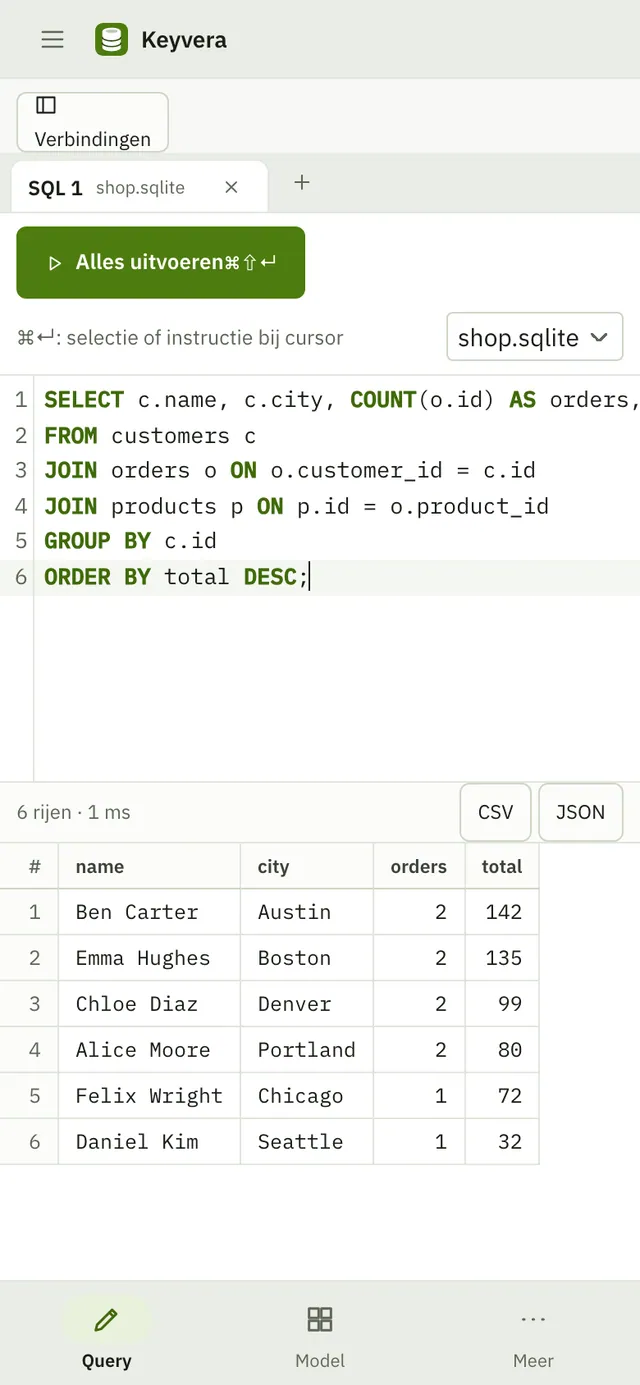The height and width of the screenshot is (1385, 640).
Task: Select the Ben Carter cell
Action: (150, 912)
